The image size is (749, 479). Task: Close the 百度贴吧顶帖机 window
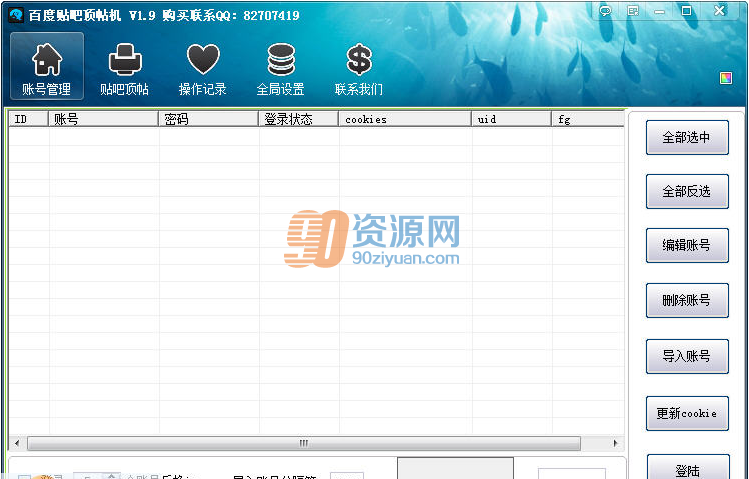(719, 11)
